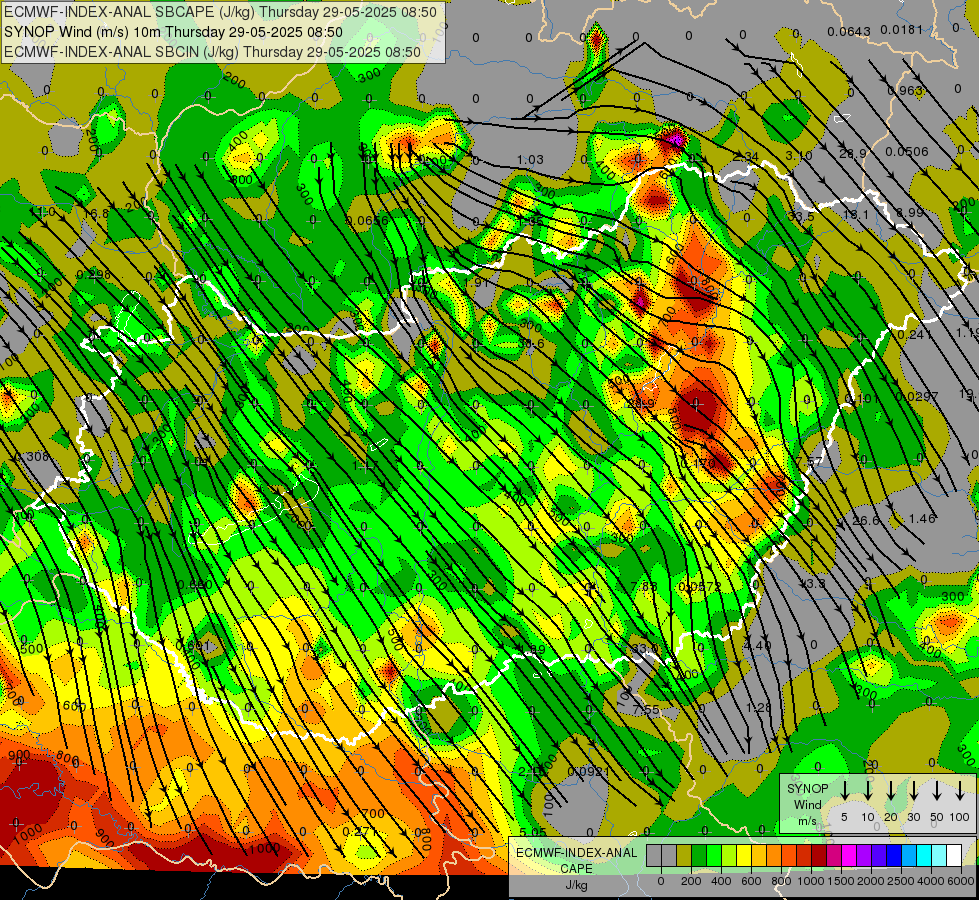Click the 1.03 value on map
The height and width of the screenshot is (900, 979).
point(530,160)
